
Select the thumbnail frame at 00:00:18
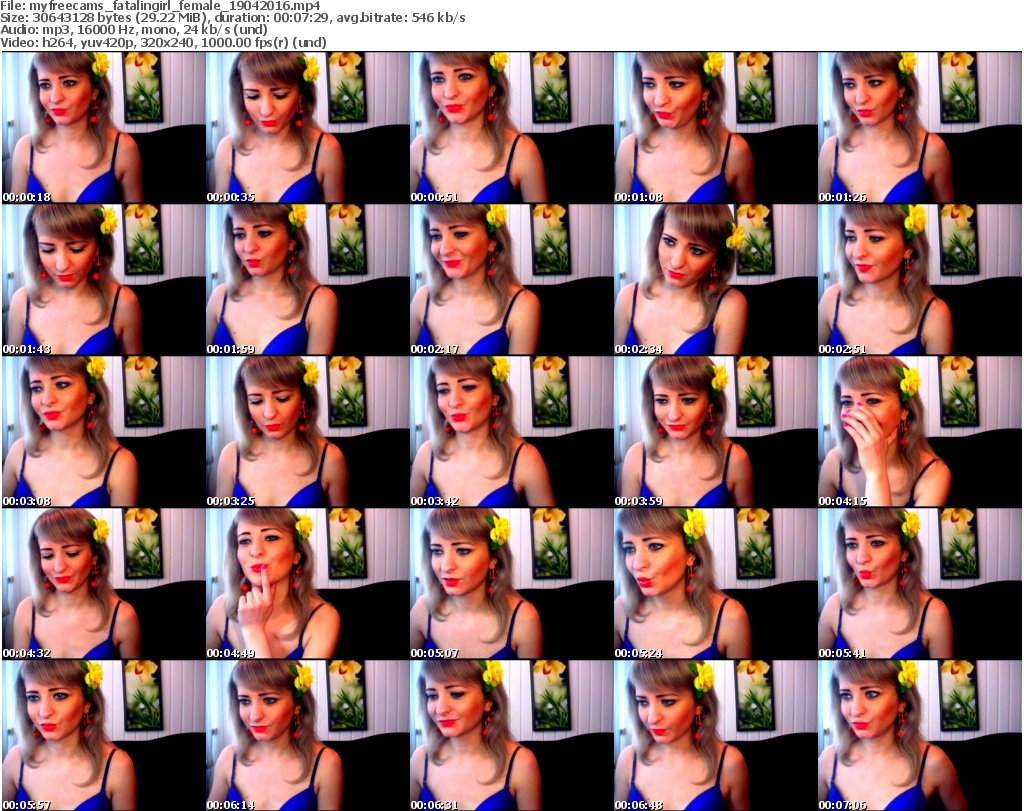(x=104, y=127)
